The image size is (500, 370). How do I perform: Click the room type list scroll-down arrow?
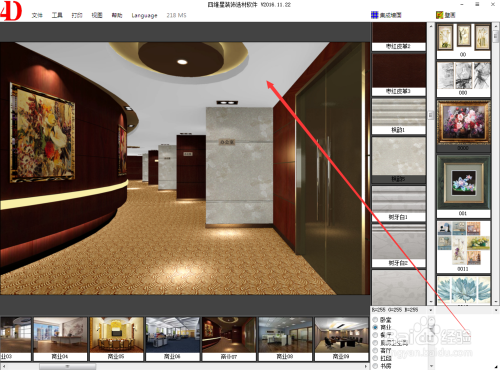[x=431, y=366]
